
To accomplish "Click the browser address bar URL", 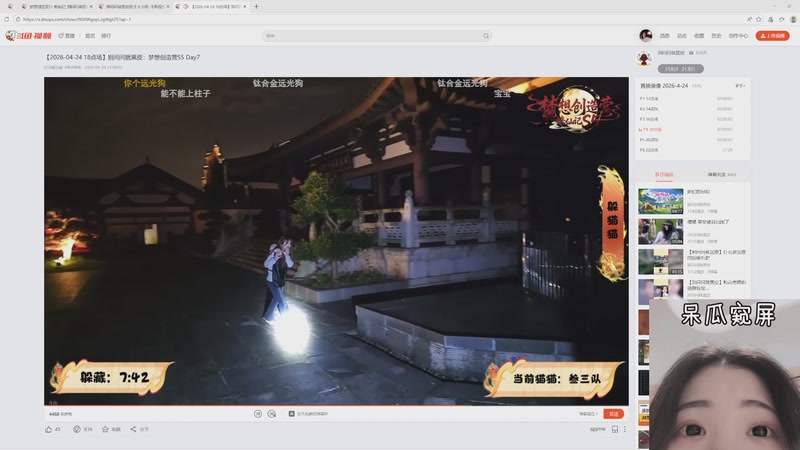I will [x=77, y=19].
